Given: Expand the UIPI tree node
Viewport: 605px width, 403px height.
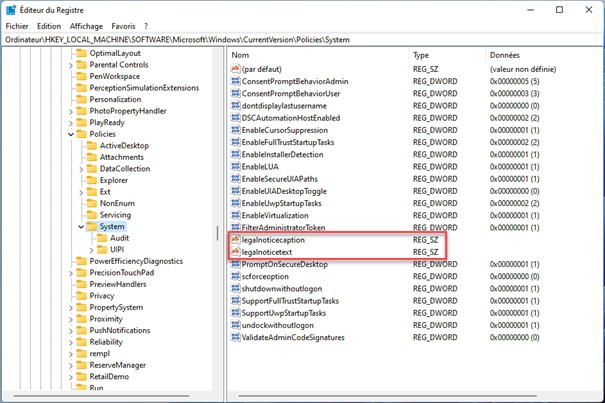Looking at the screenshot, I should coord(91,250).
